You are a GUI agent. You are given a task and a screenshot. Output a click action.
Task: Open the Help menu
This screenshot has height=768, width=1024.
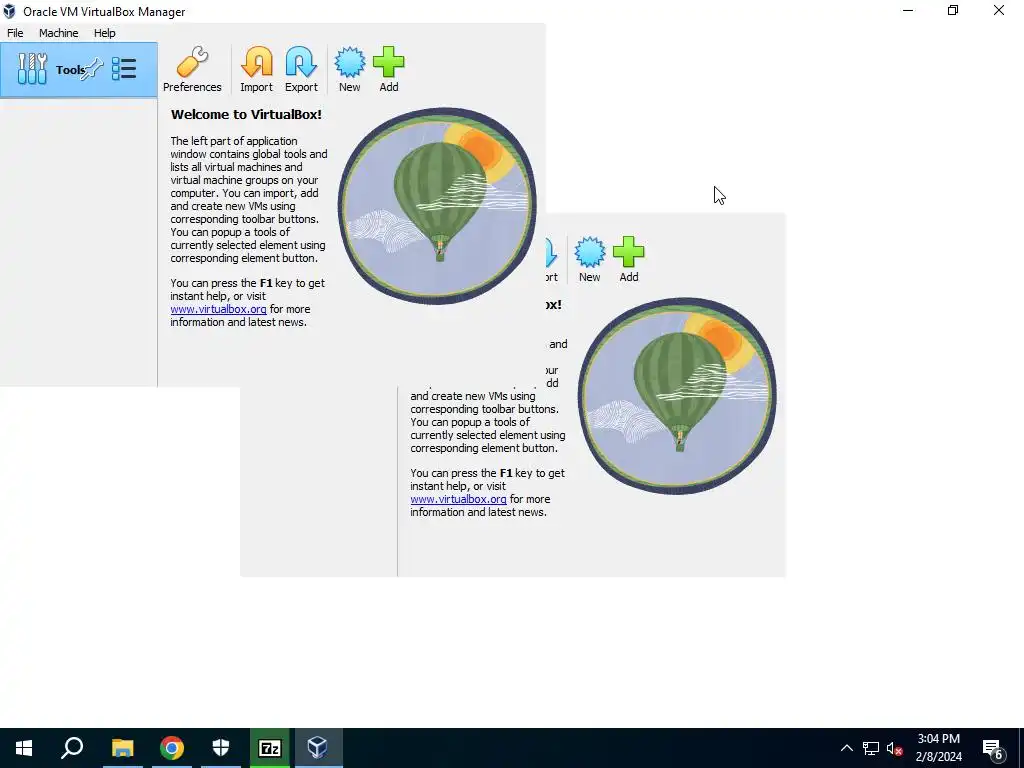[x=104, y=33]
